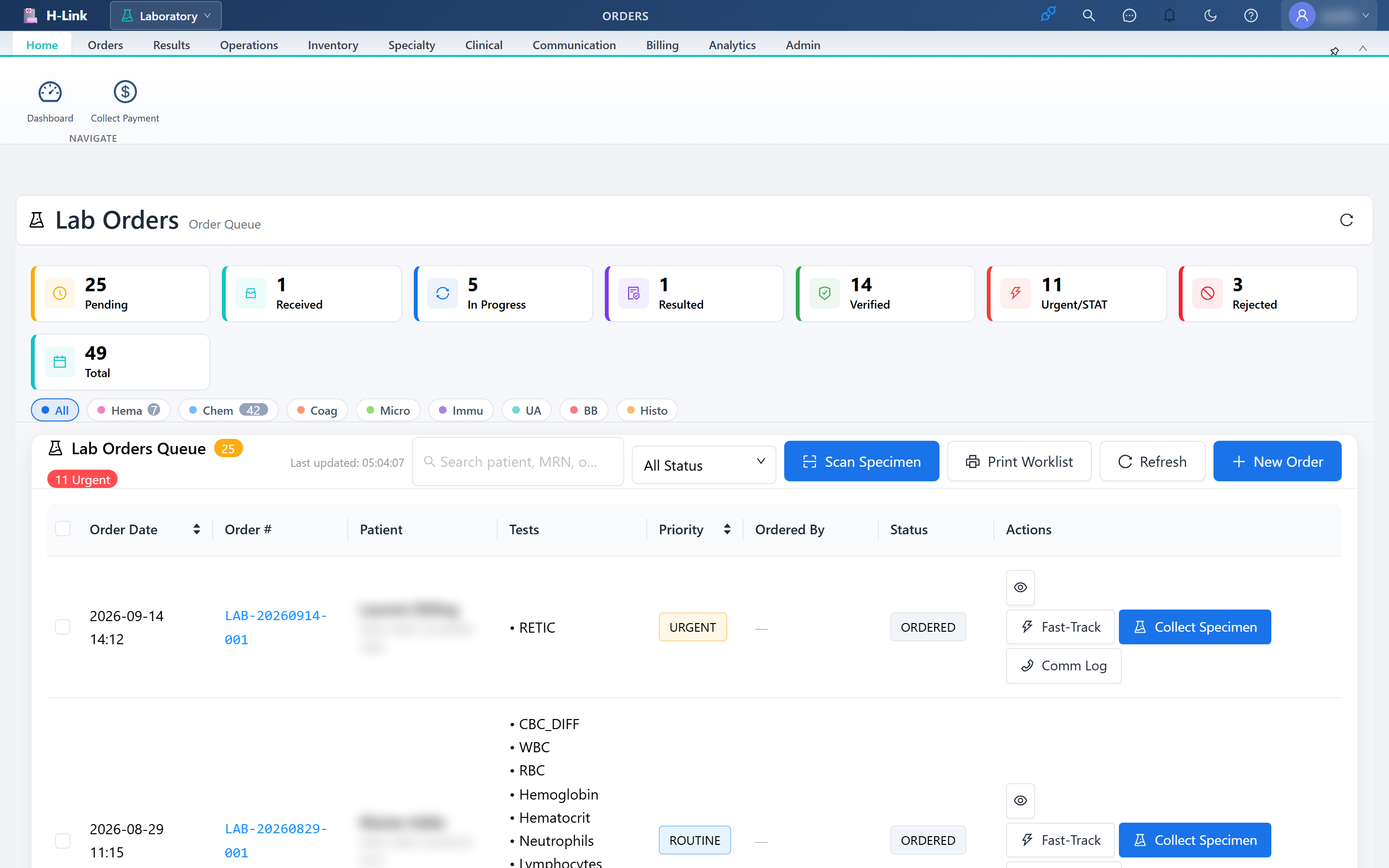The height and width of the screenshot is (868, 1389).
Task: Click the Received orders card
Action: [x=312, y=293]
